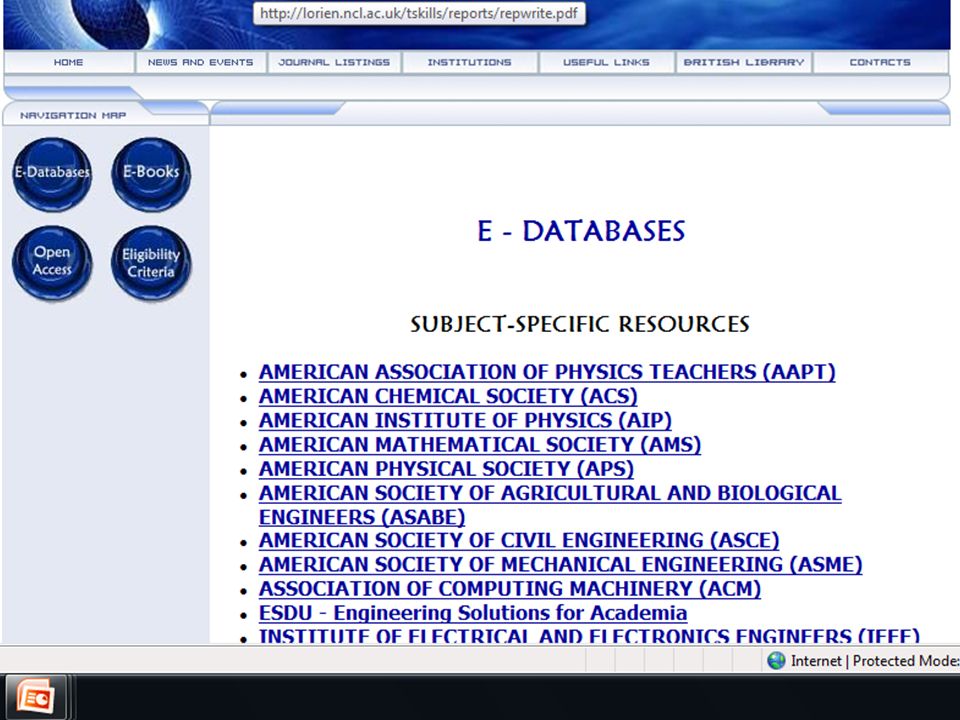The height and width of the screenshot is (720, 960).
Task: Open Institute of Electrical and Electronics Engineers link
Action: [589, 635]
